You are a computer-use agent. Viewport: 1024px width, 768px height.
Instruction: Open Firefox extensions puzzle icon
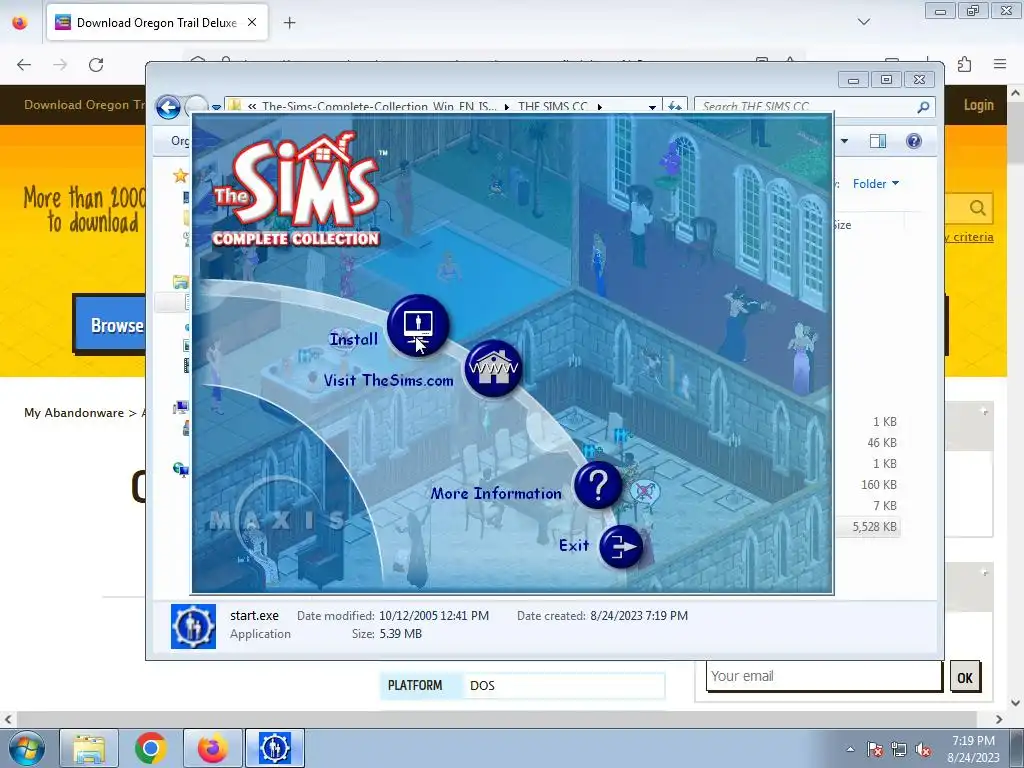[x=964, y=64]
